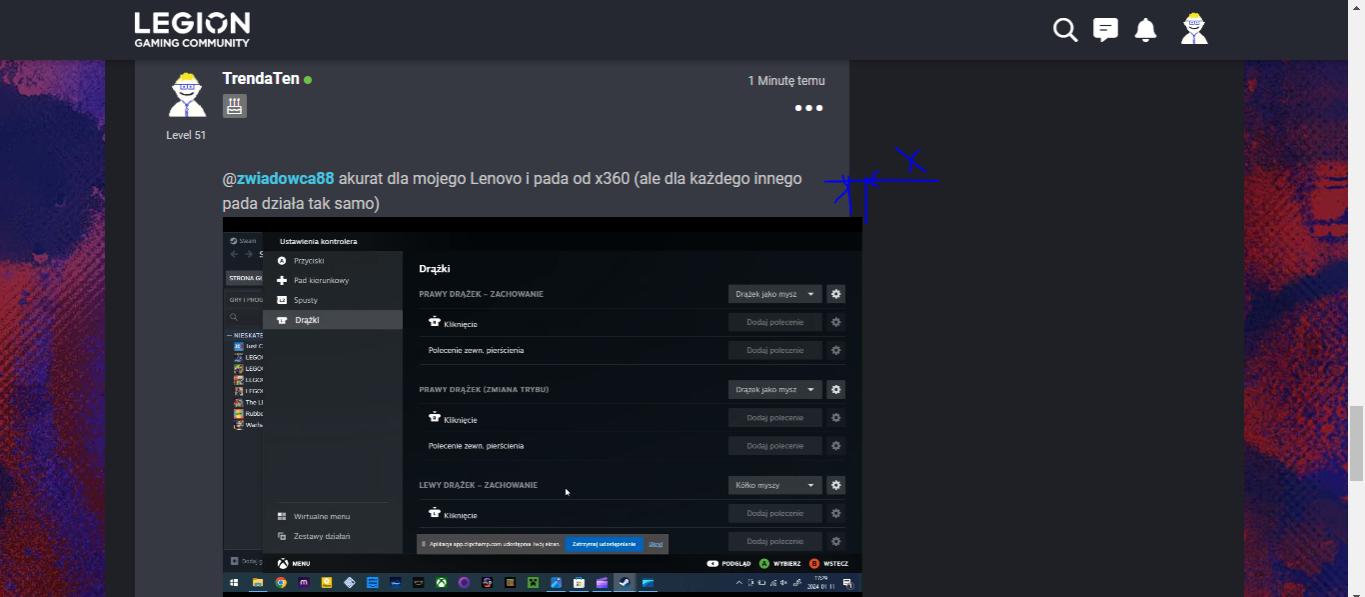The image size is (1365, 597).
Task: Launch Minecraft from the taskbar
Action: tap(532, 581)
